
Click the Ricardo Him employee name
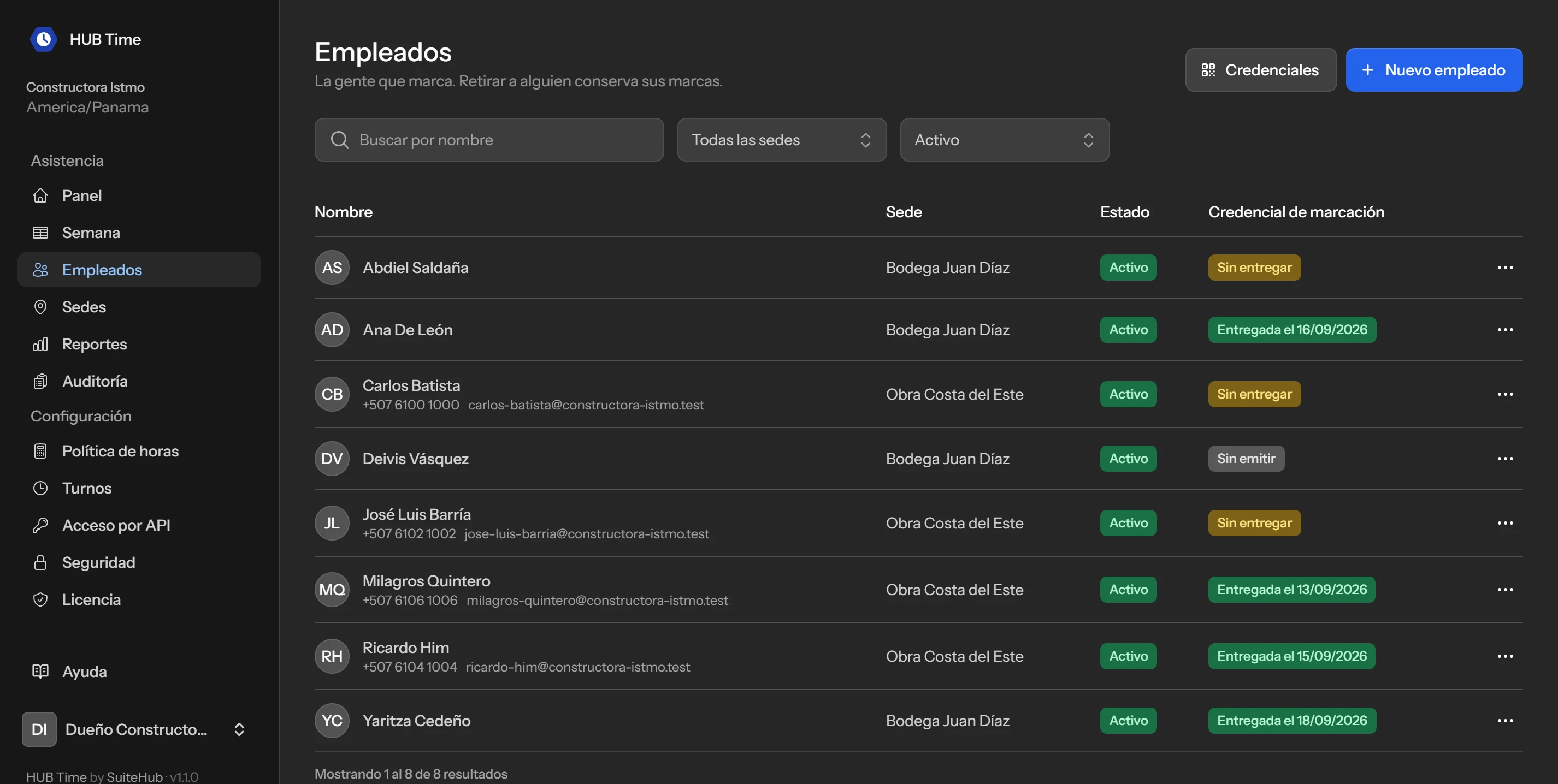pyautogui.click(x=405, y=648)
